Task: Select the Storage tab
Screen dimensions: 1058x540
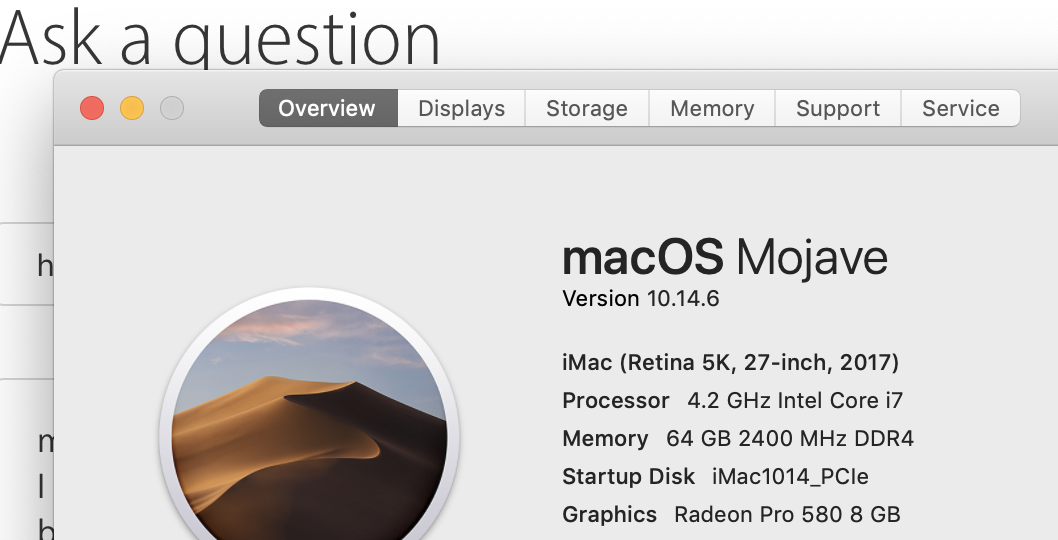Action: [x=586, y=108]
